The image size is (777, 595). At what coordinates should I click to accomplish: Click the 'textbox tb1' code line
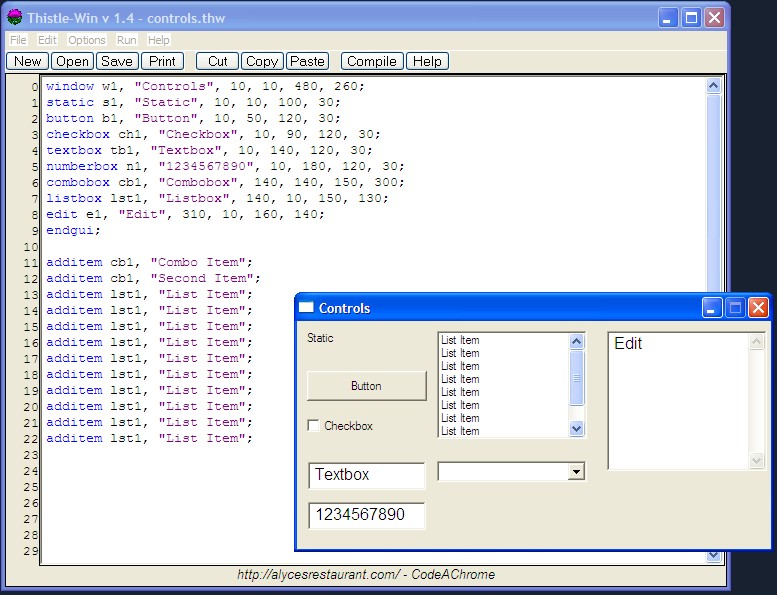pos(210,150)
